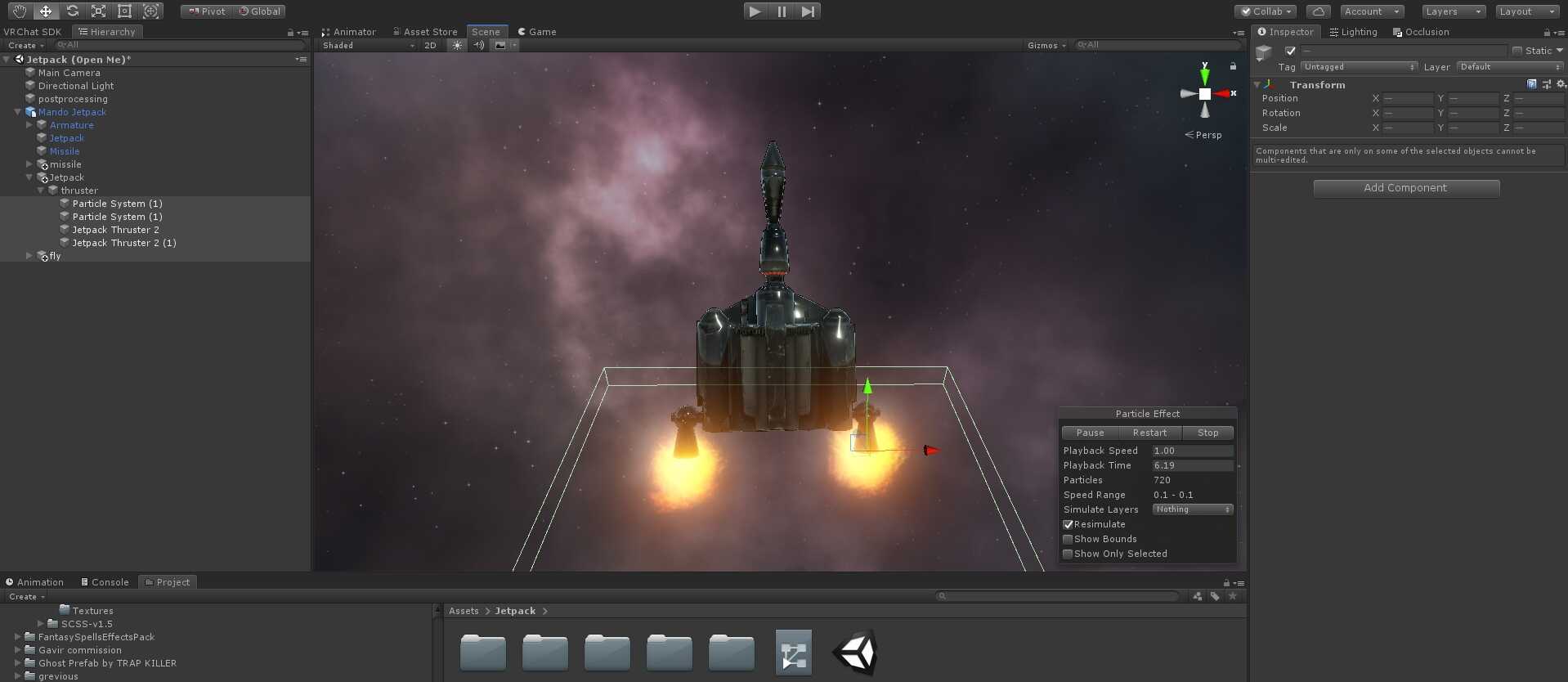Click the cloud services icon
Screen dimensions: 1568x682
[1318, 11]
